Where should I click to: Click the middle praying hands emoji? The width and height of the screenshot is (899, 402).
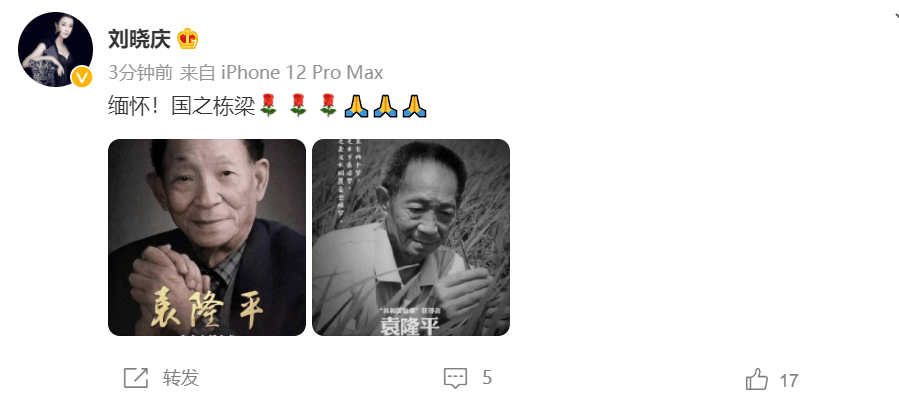coord(385,107)
